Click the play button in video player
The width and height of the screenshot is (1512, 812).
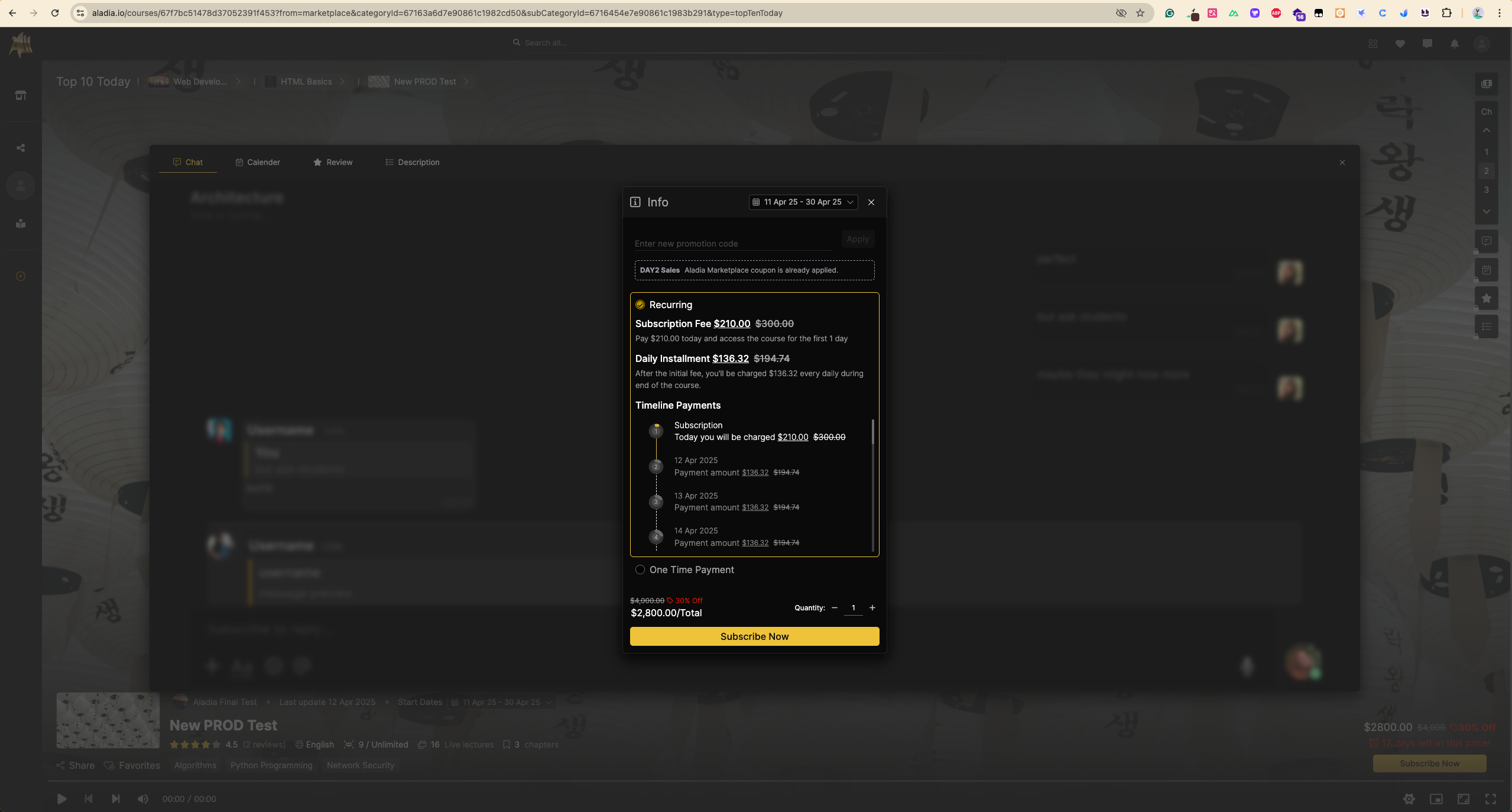click(61, 799)
